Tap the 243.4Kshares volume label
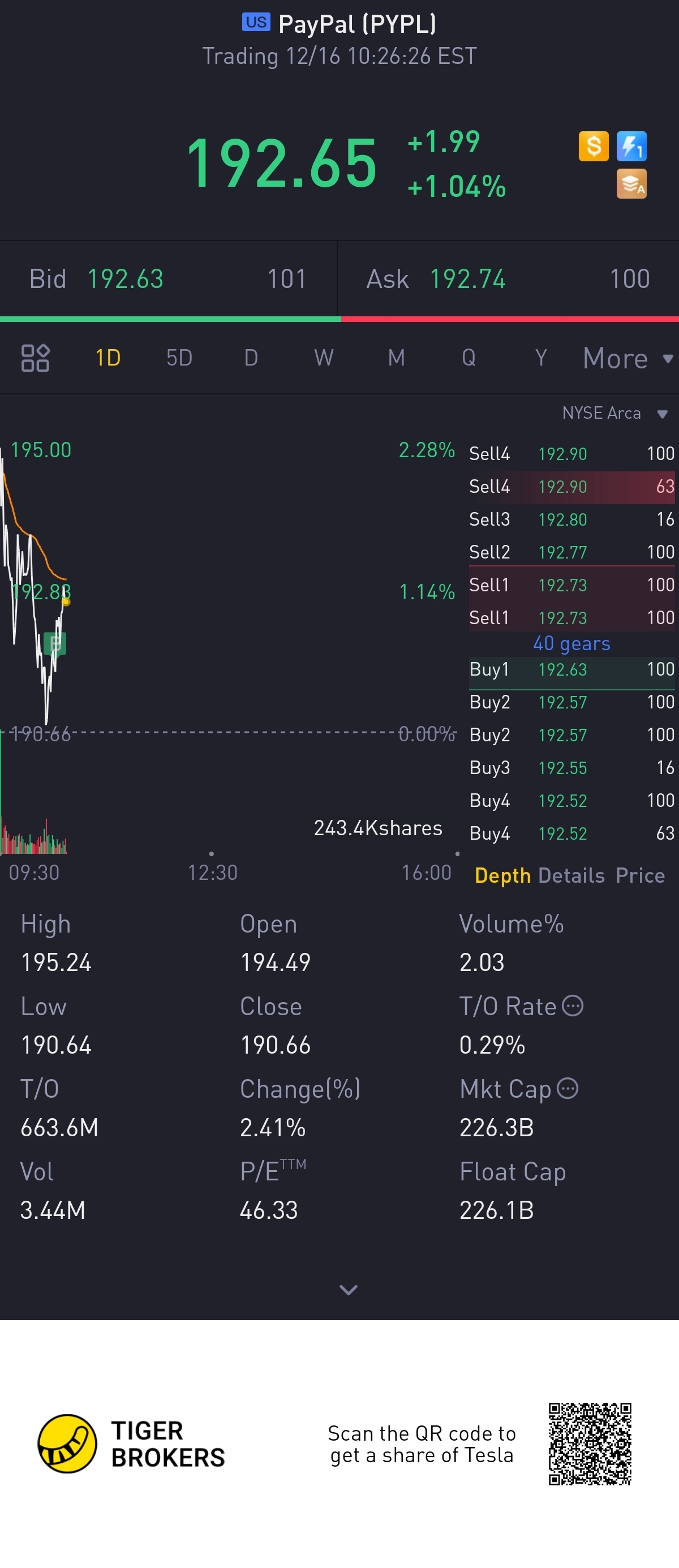 click(x=378, y=828)
